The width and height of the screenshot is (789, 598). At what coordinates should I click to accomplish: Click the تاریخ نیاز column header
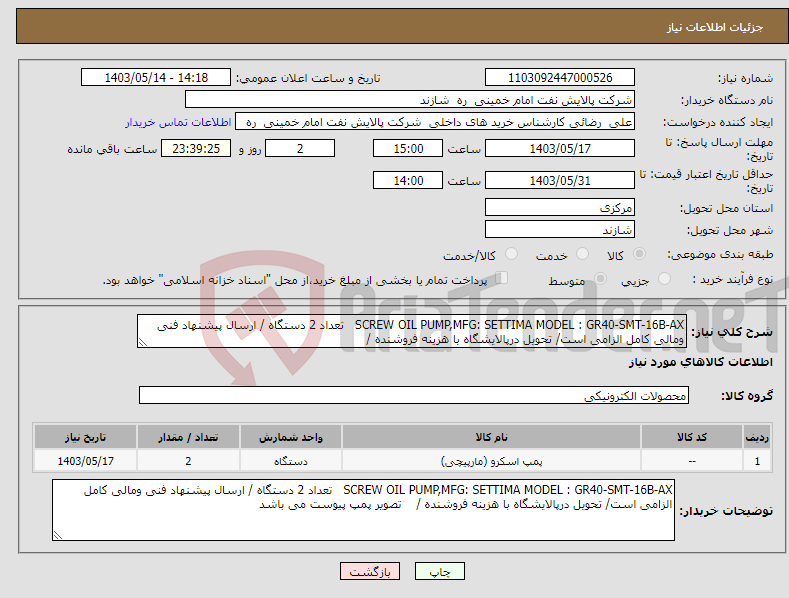(86, 437)
